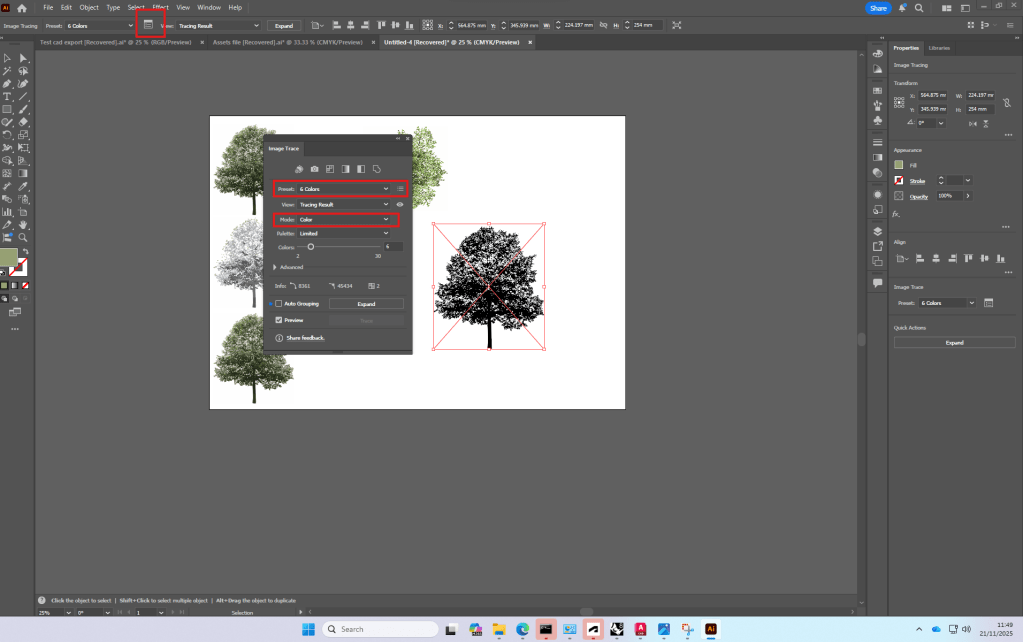Click the Expand button under Quick Actions
1023x642 pixels.
[x=954, y=342]
